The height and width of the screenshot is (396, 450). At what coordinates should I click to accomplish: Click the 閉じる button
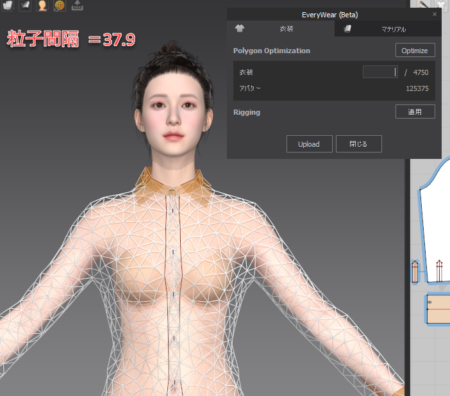359,144
